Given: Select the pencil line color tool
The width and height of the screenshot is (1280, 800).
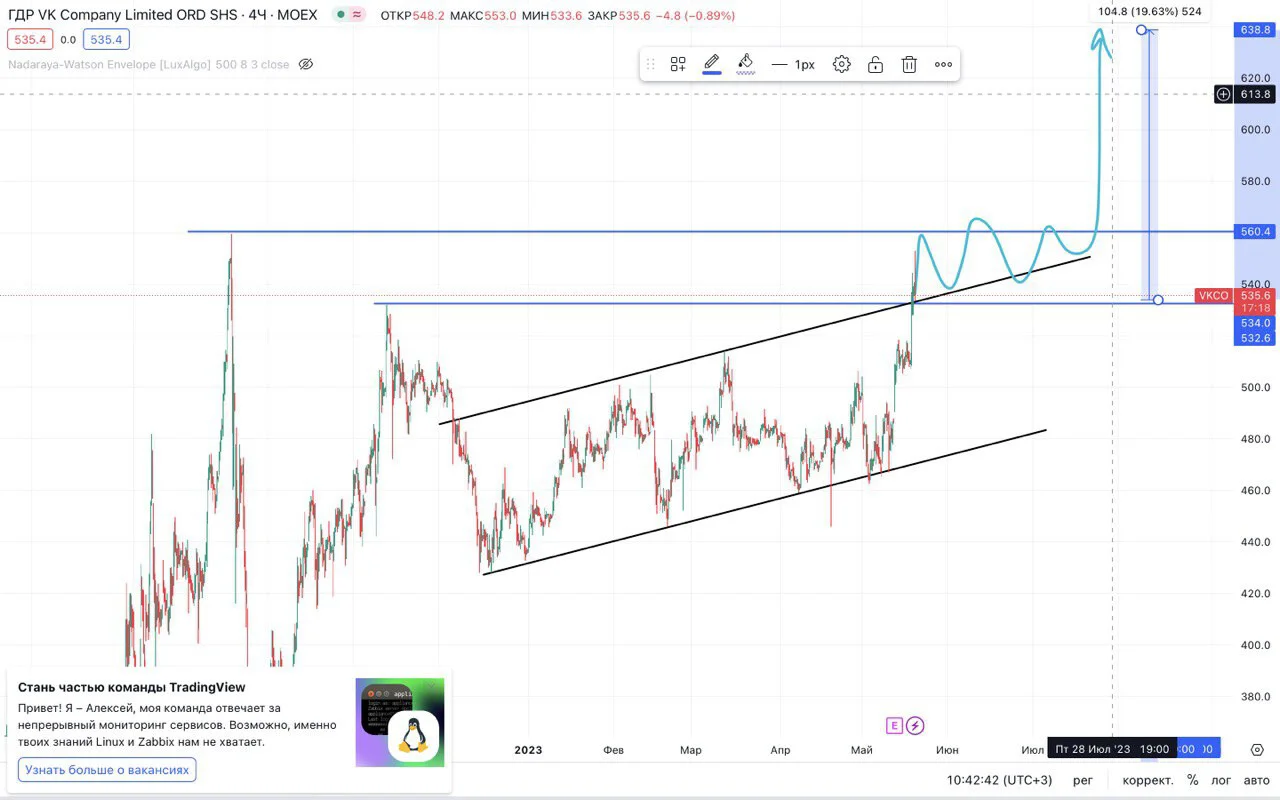Looking at the screenshot, I should [x=712, y=64].
